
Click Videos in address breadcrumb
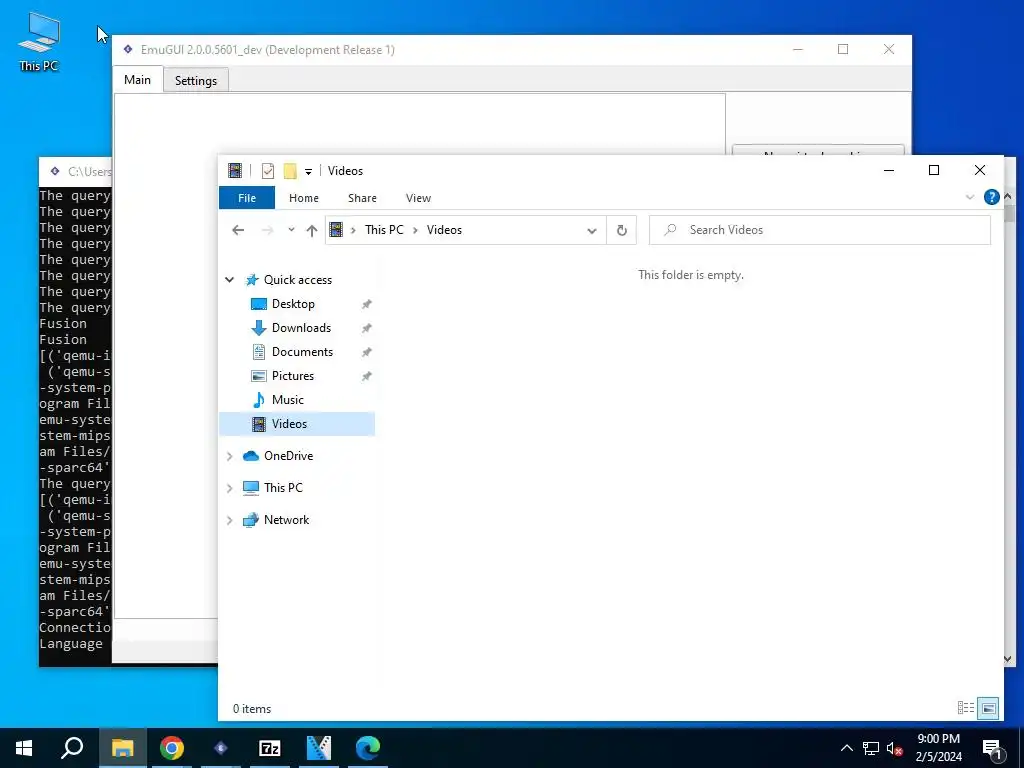pos(444,230)
